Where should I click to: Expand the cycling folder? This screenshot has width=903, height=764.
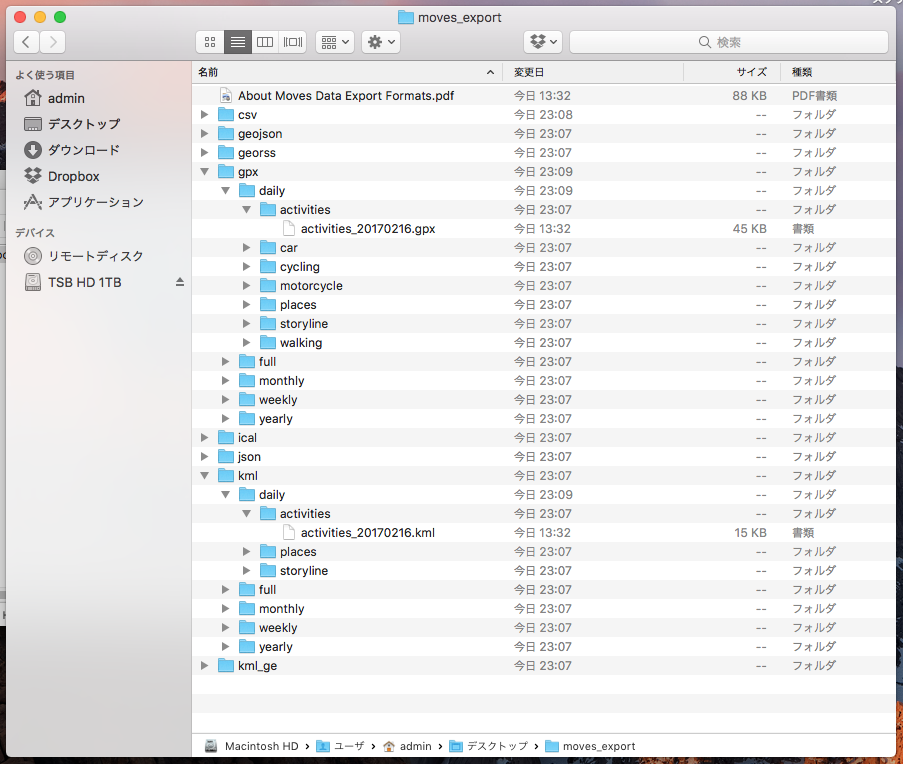click(x=246, y=267)
